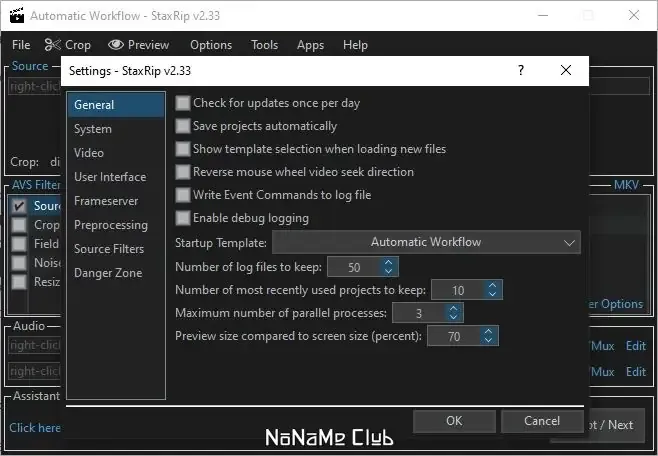This screenshot has width=658, height=456.
Task: Open the Danger Zone settings category
Action: (x=116, y=273)
